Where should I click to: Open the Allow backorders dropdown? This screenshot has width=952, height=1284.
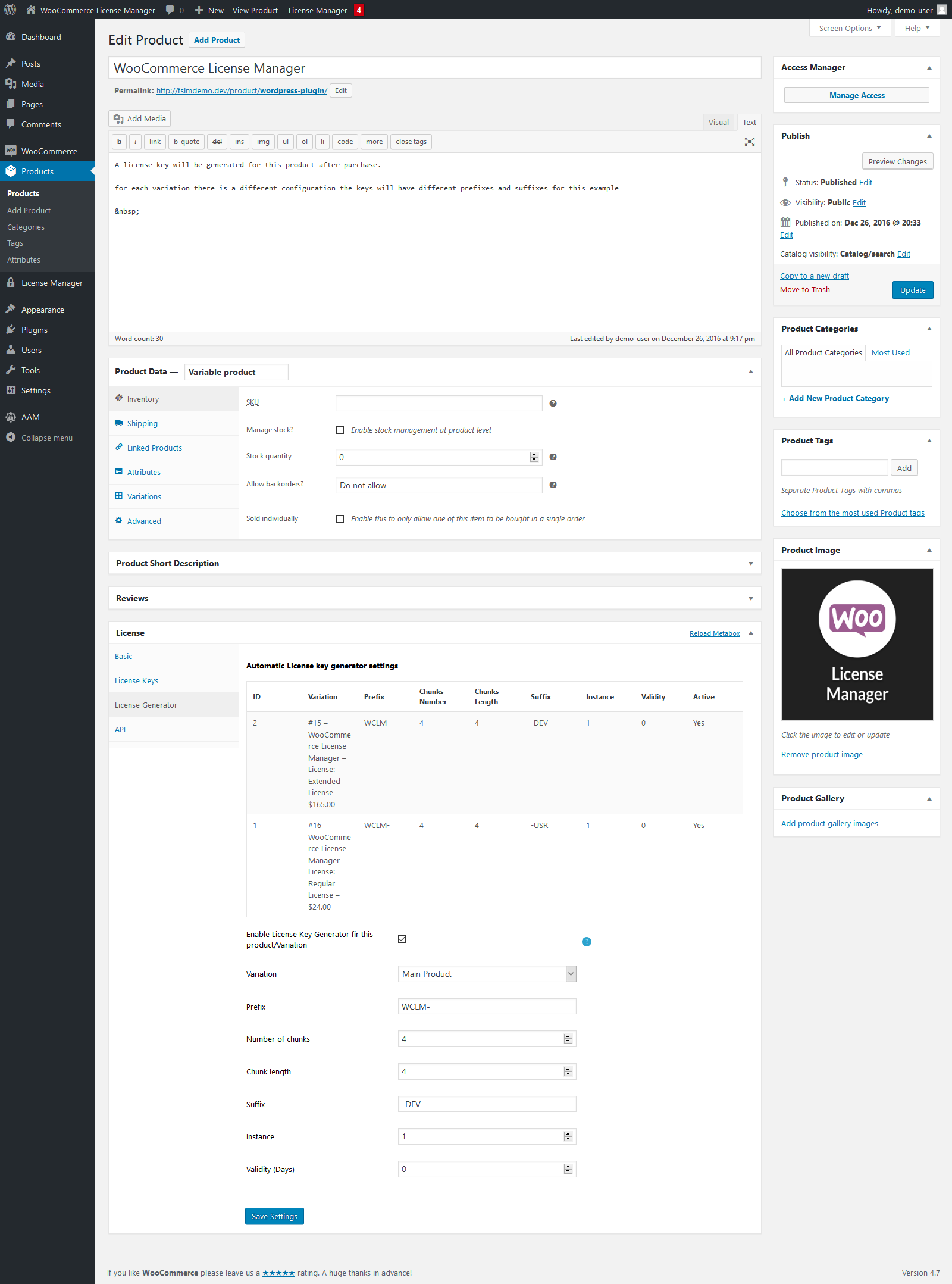coord(439,485)
